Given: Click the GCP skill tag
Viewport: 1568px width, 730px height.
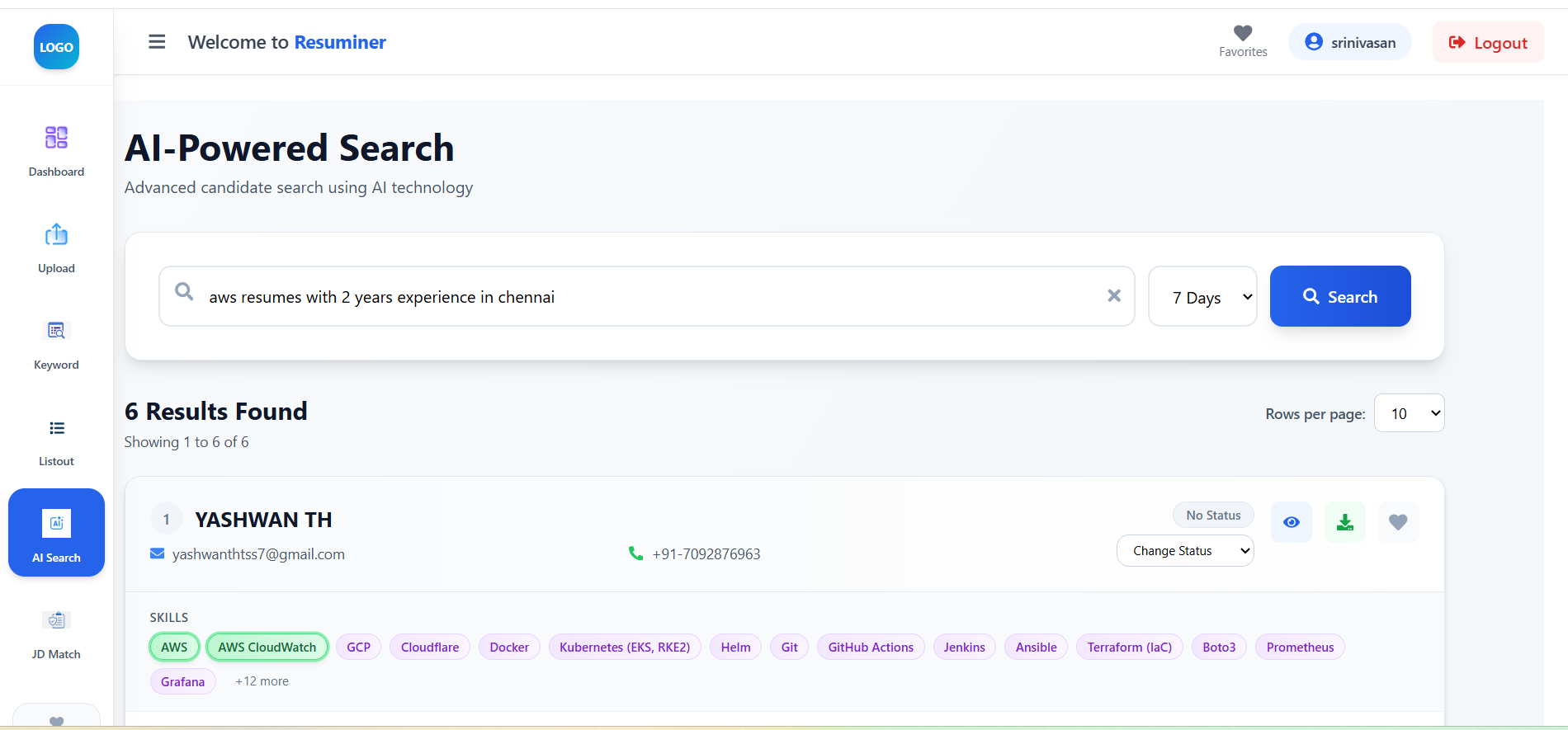Looking at the screenshot, I should tap(359, 648).
